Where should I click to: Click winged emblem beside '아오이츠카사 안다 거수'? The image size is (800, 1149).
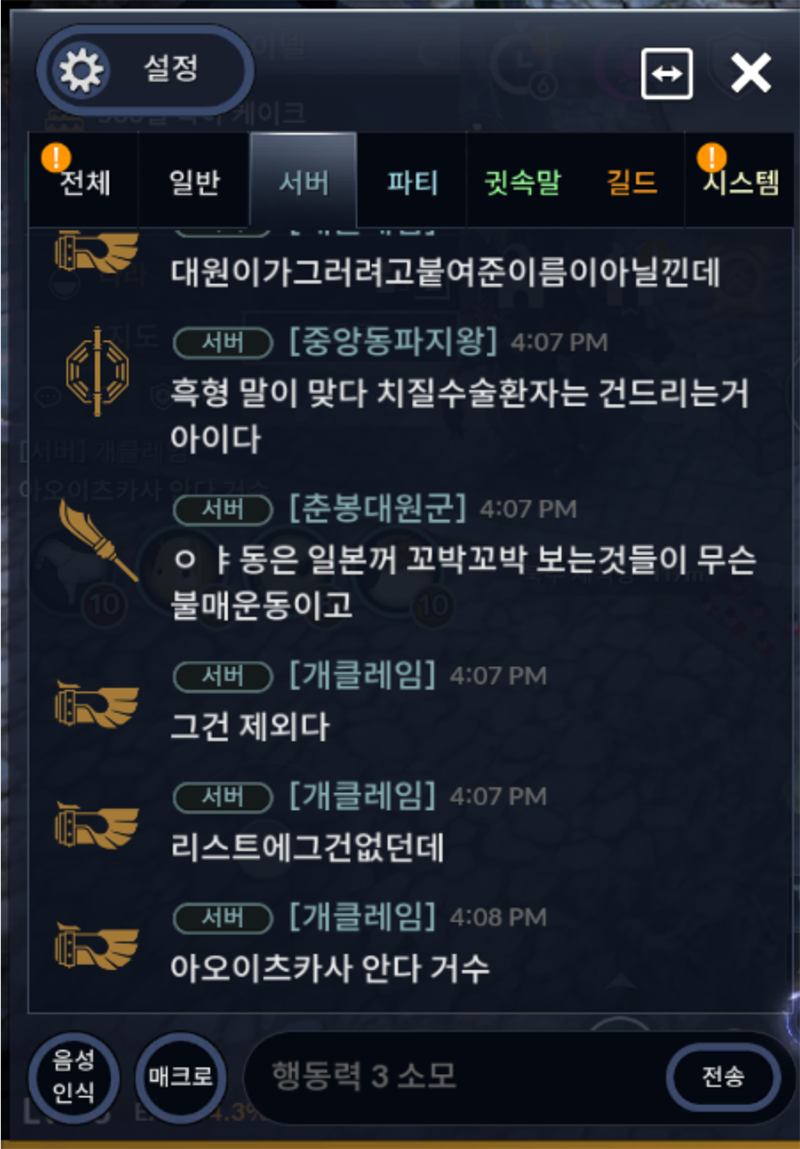point(97,946)
